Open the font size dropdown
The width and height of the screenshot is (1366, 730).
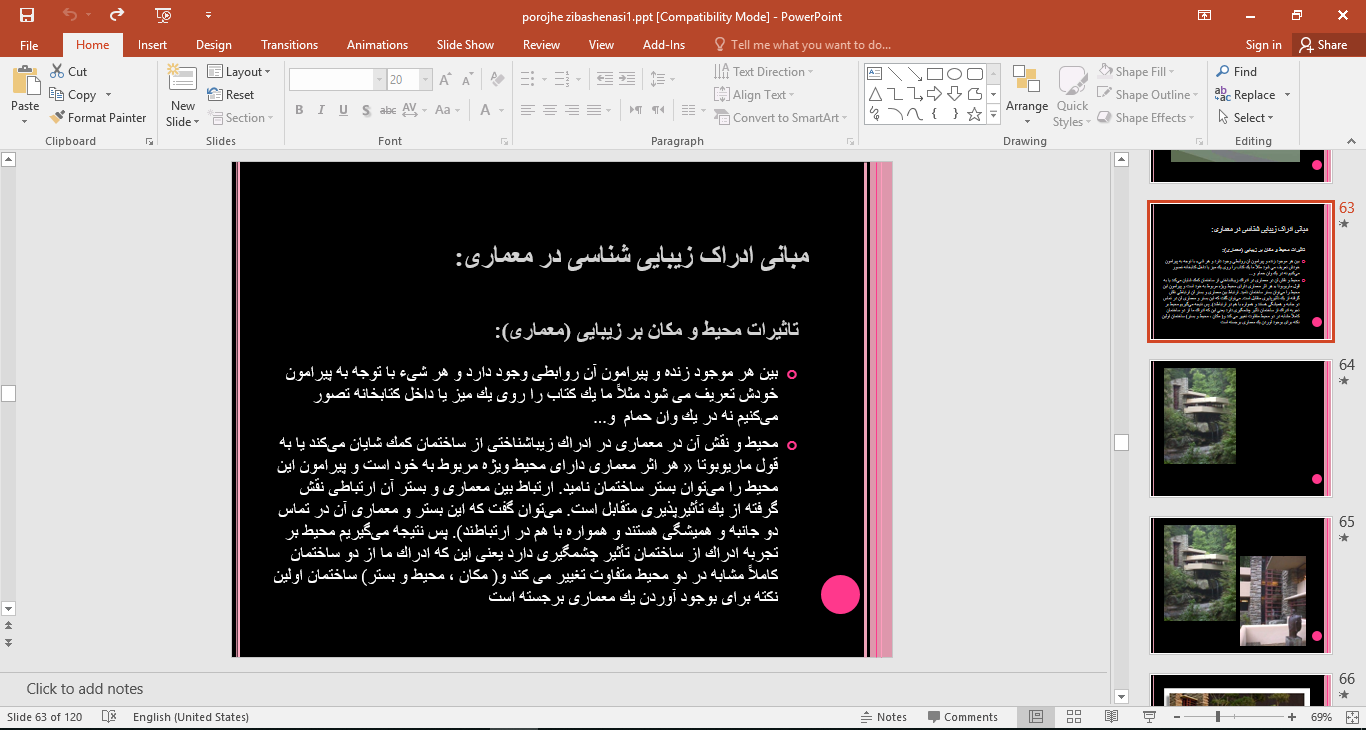pos(427,79)
